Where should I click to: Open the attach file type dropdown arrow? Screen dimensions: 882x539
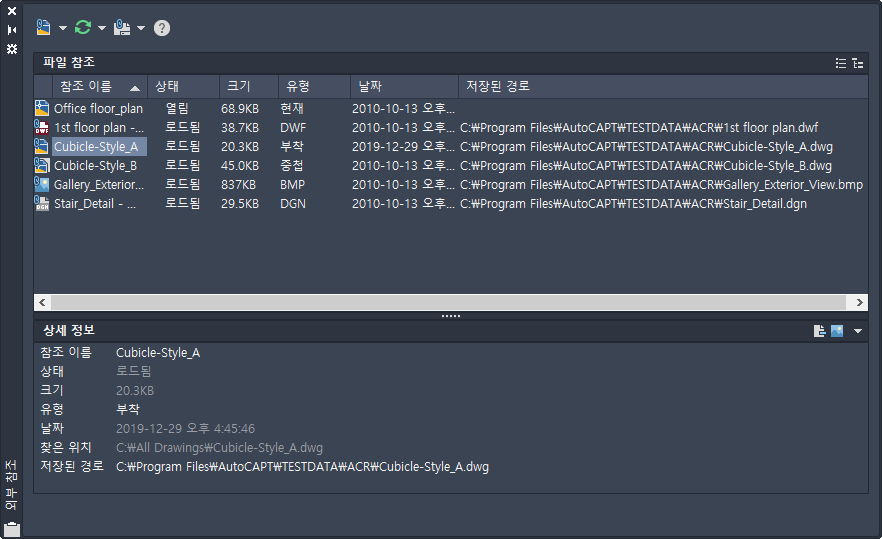pos(62,28)
